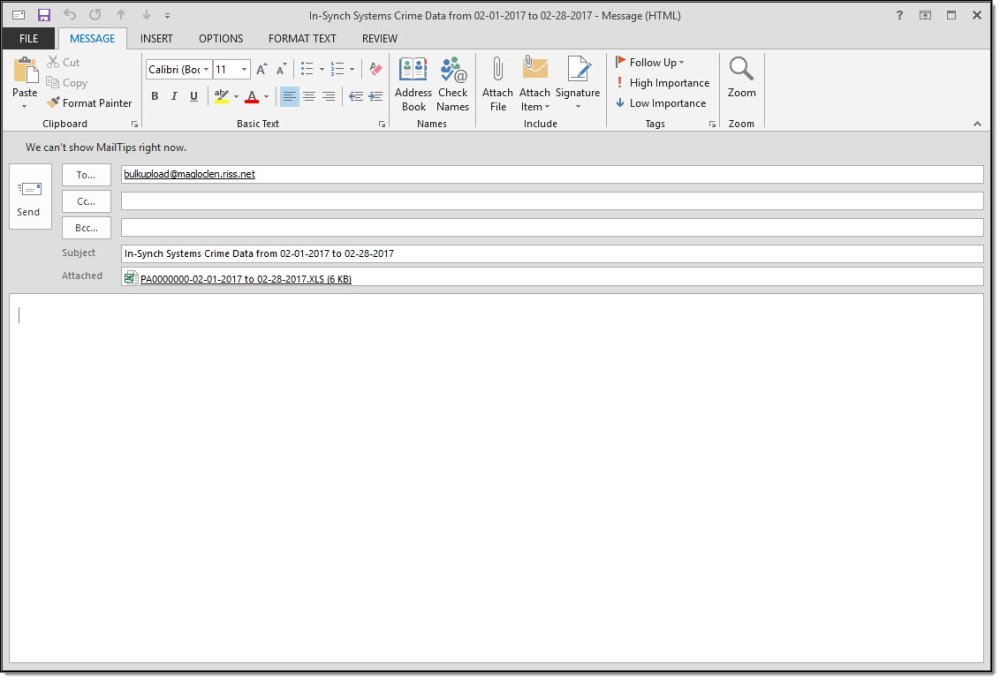This screenshot has width=1000, height=680.
Task: Click the Save icon in quick access toolbar
Action: pos(44,15)
